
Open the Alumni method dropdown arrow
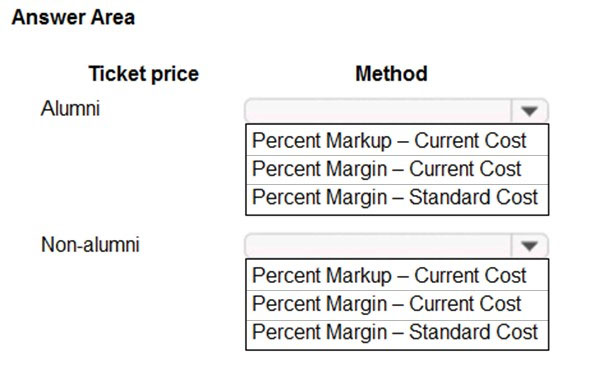click(x=529, y=111)
